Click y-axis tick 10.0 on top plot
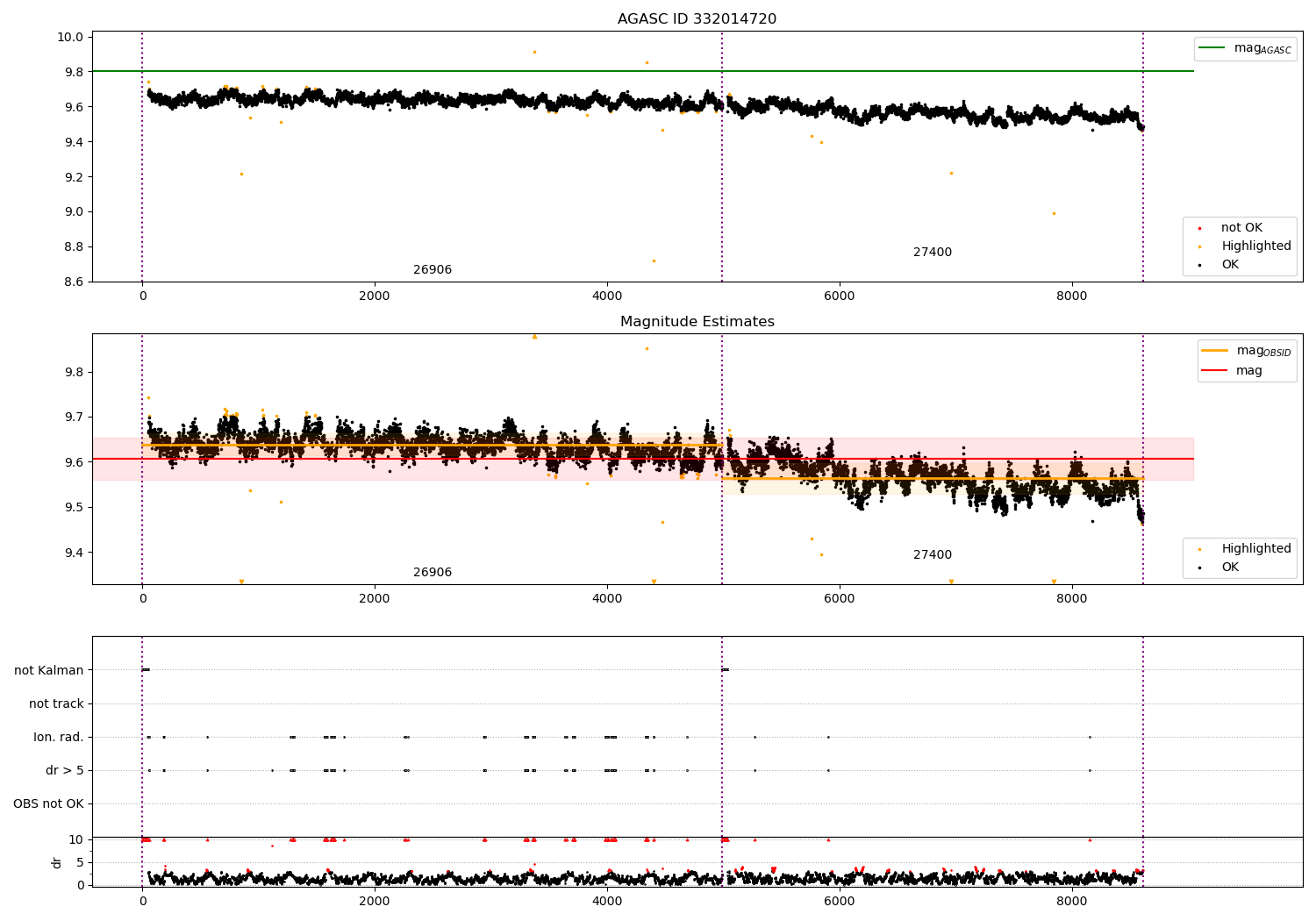Image resolution: width=1316 pixels, height=921 pixels. coord(70,37)
